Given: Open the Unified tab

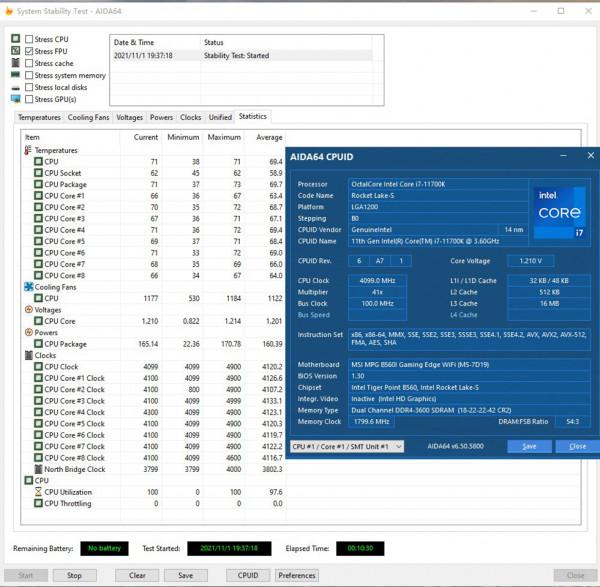Looking at the screenshot, I should [x=220, y=117].
